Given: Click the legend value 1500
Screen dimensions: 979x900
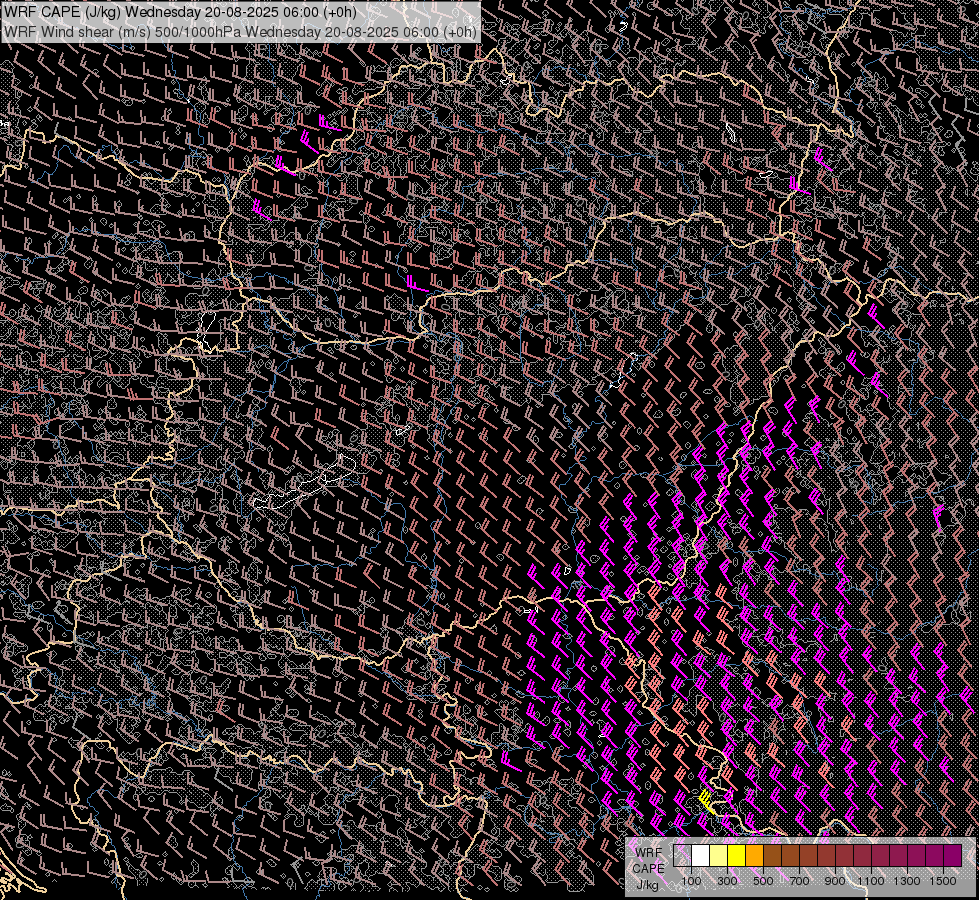Looking at the screenshot, I should tap(943, 881).
